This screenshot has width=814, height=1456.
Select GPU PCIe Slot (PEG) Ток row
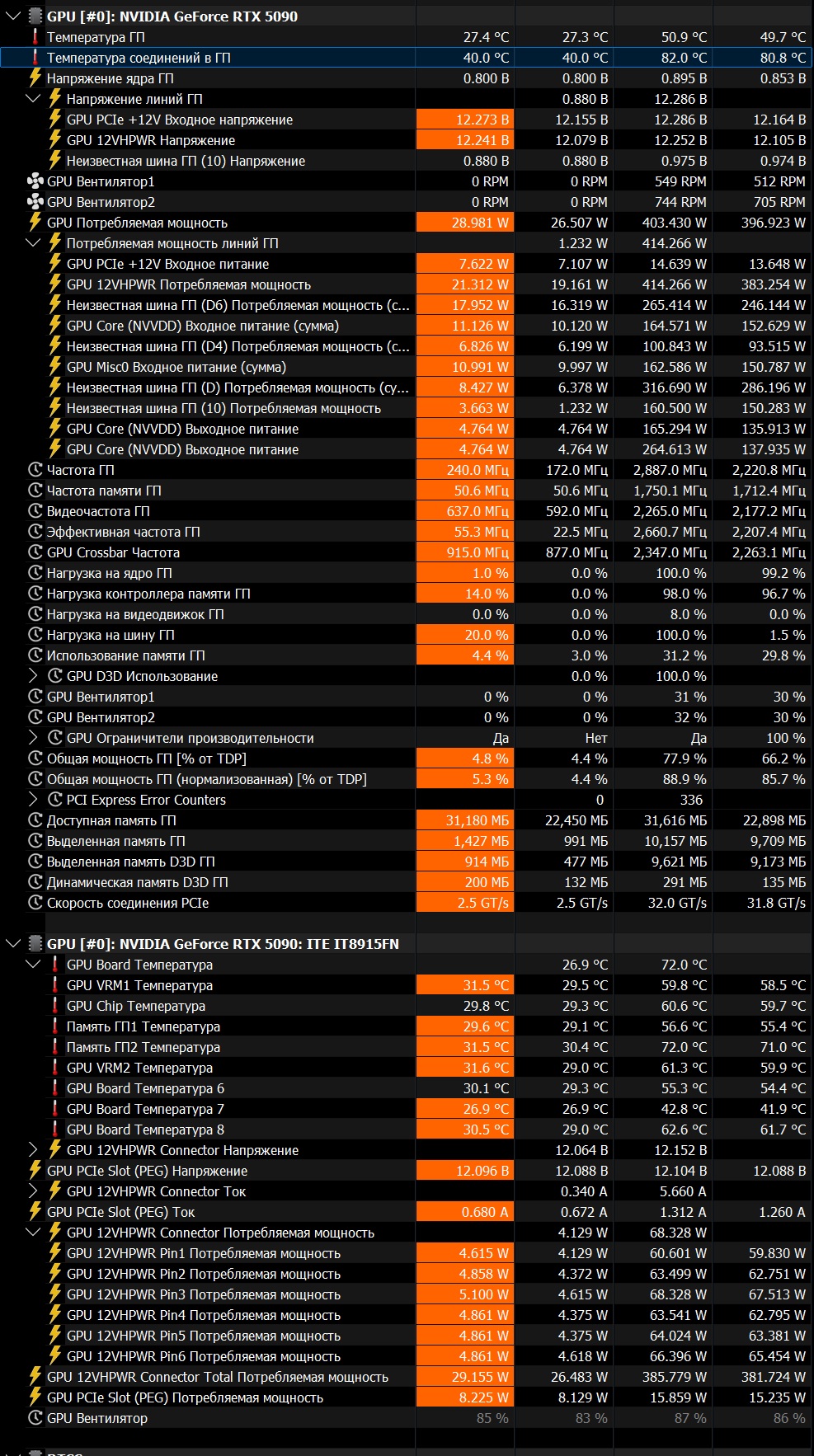(407, 1211)
